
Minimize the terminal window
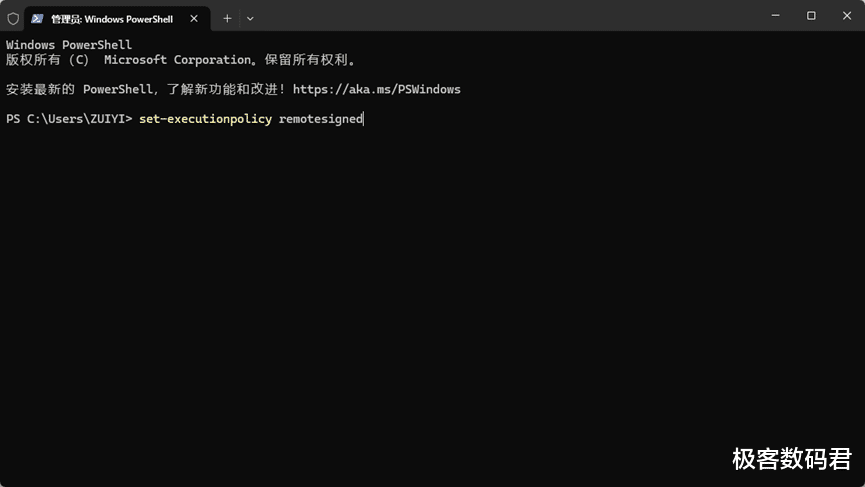[x=775, y=15]
